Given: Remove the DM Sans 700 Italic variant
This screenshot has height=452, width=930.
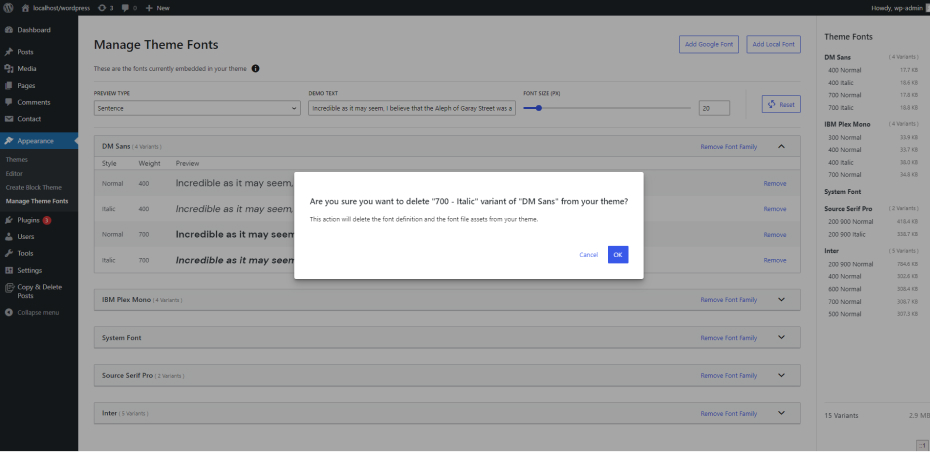Looking at the screenshot, I should point(775,260).
